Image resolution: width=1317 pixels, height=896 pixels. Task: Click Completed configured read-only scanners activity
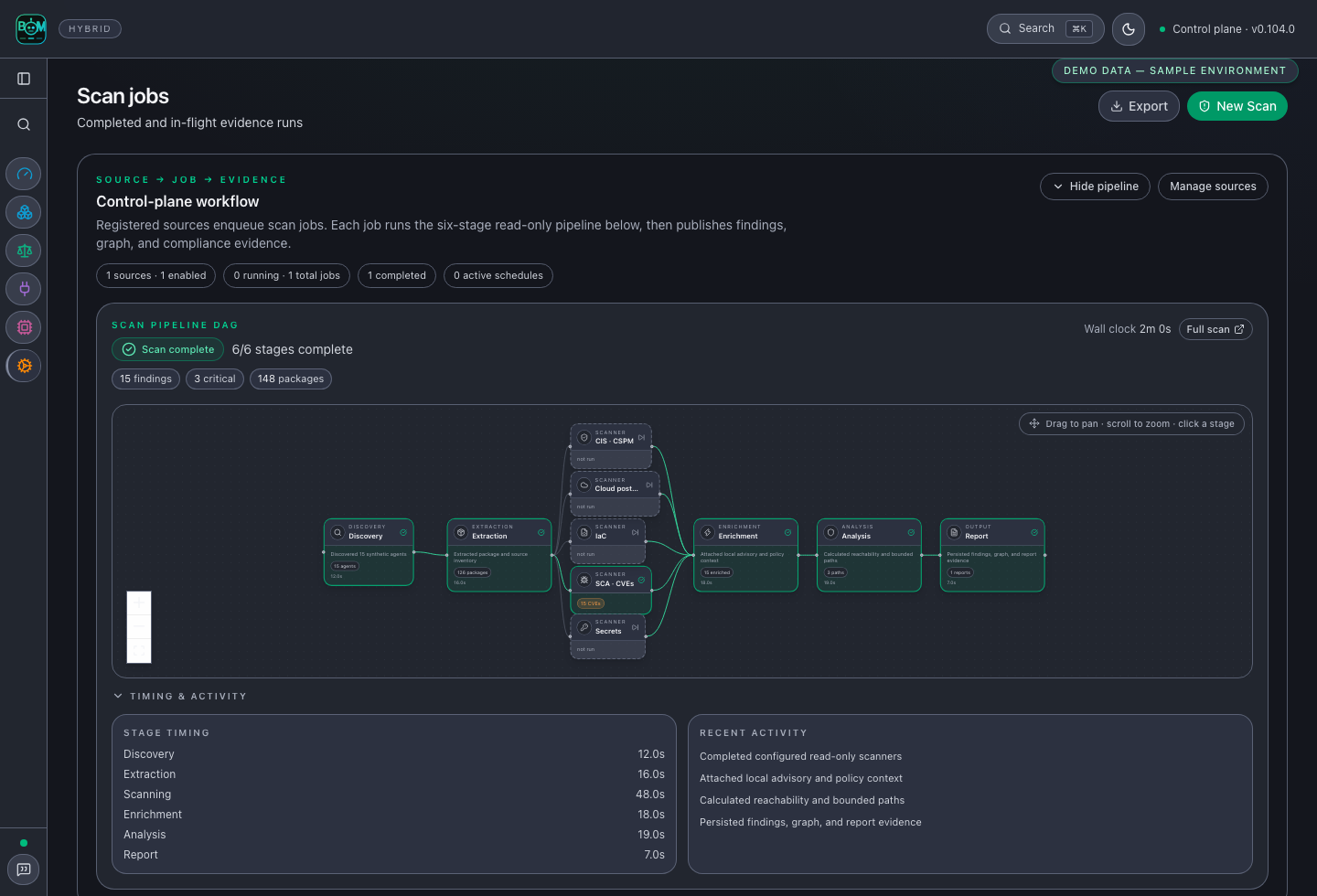click(x=801, y=756)
